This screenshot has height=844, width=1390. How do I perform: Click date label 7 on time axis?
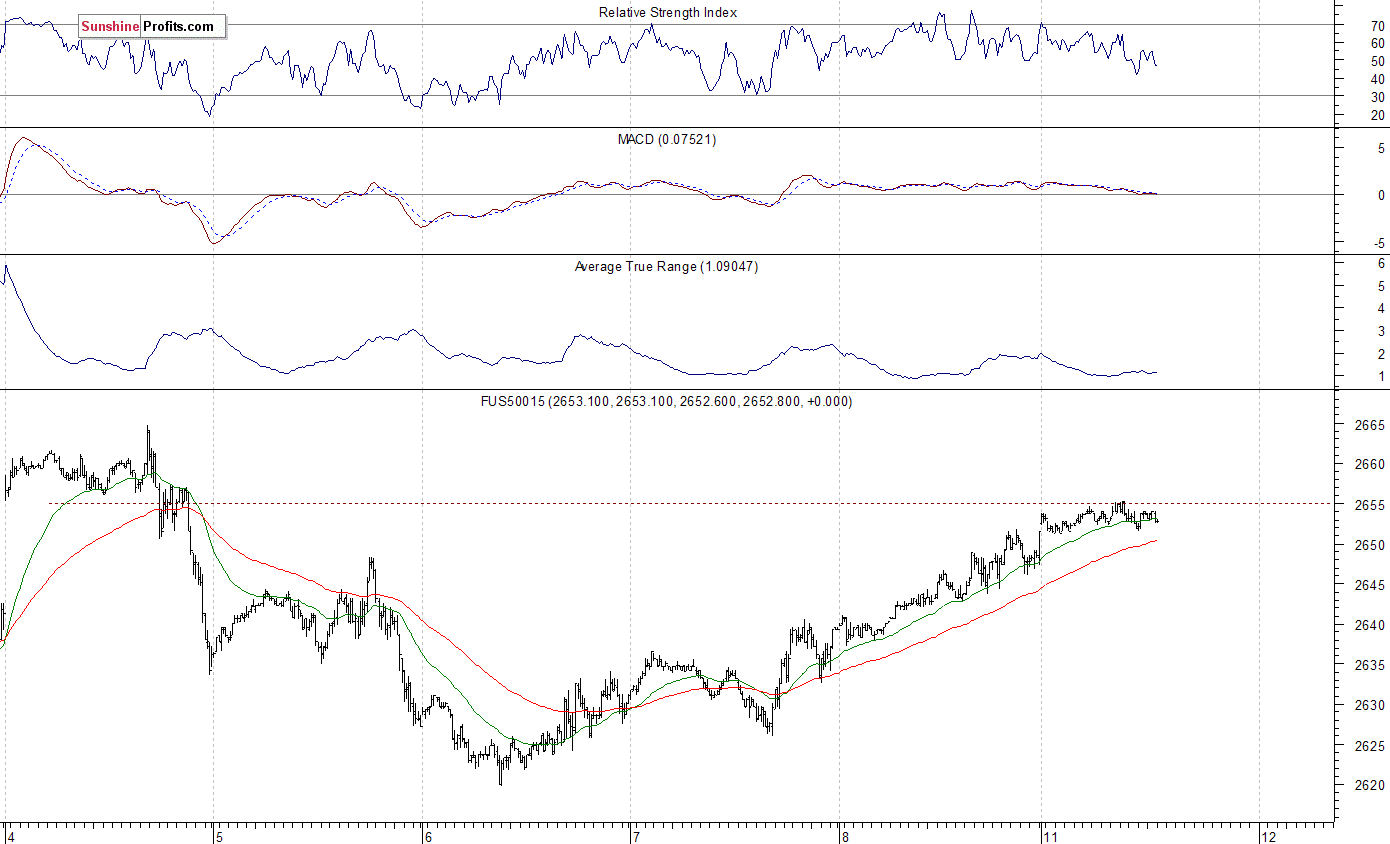636,836
